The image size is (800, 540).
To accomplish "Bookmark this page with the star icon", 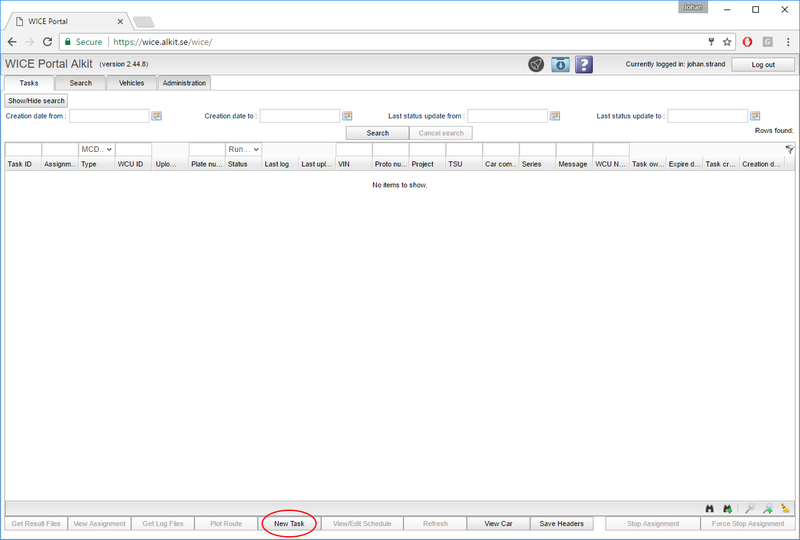I will point(727,42).
